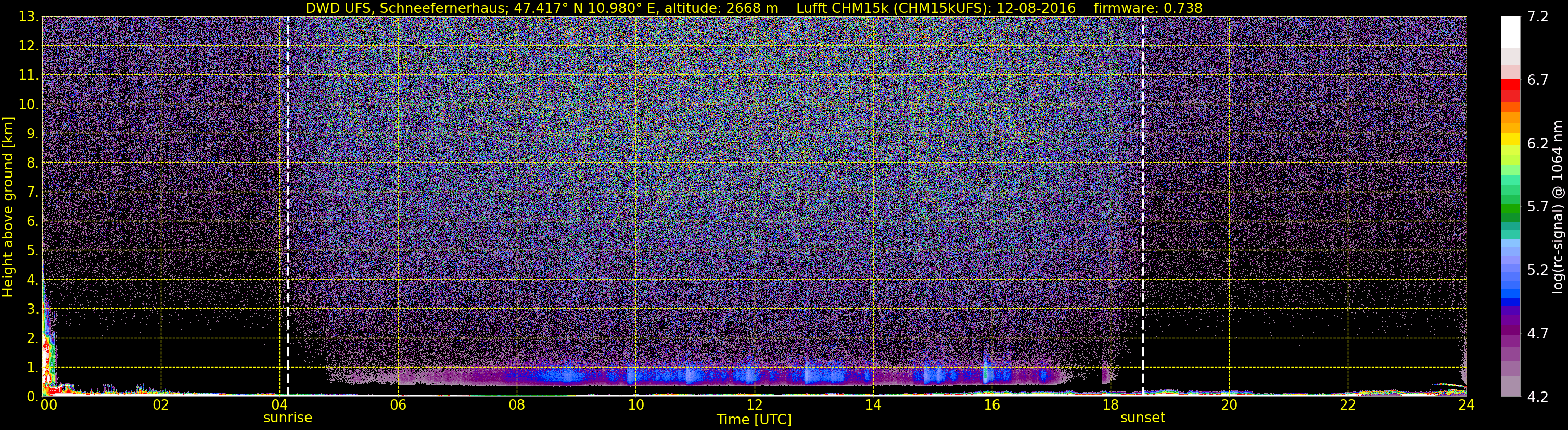Click the dashed white sunrise marker line
This screenshot has width=1568, height=430.
click(288, 207)
